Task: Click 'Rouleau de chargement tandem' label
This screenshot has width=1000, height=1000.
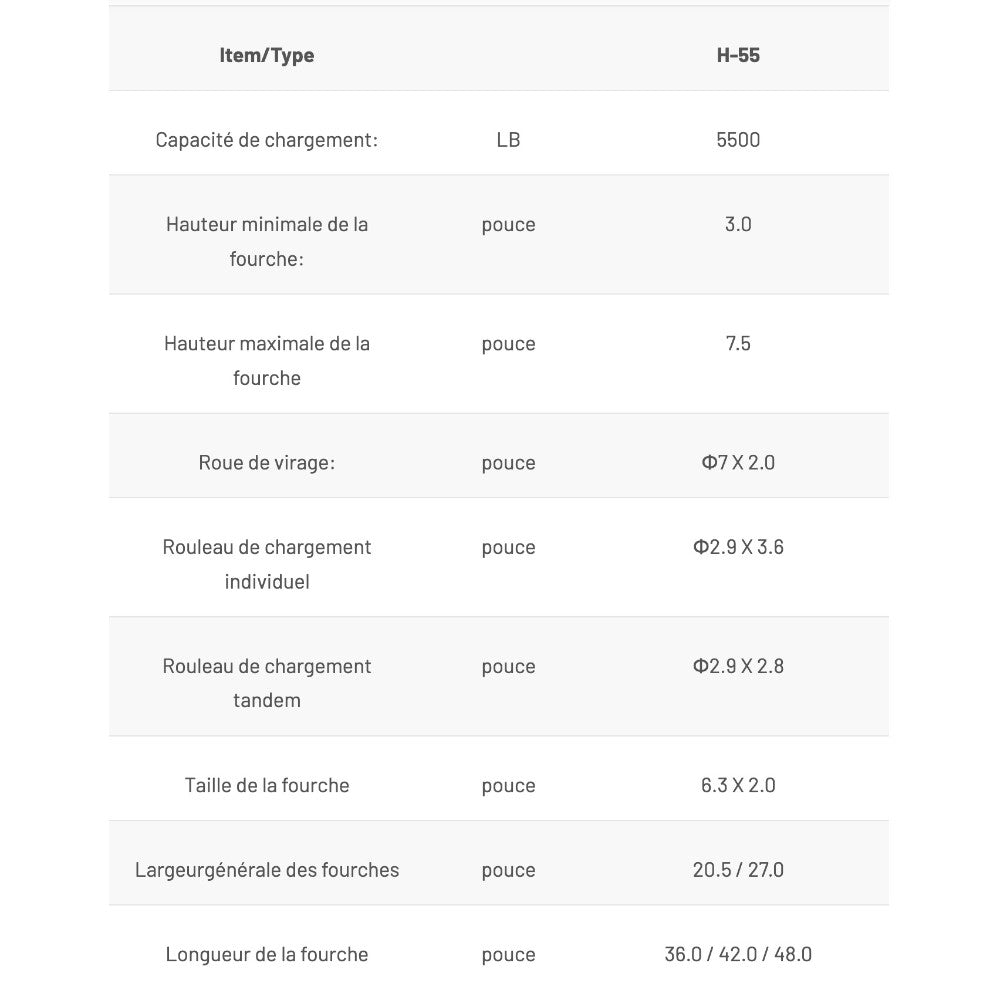Action: [x=267, y=683]
